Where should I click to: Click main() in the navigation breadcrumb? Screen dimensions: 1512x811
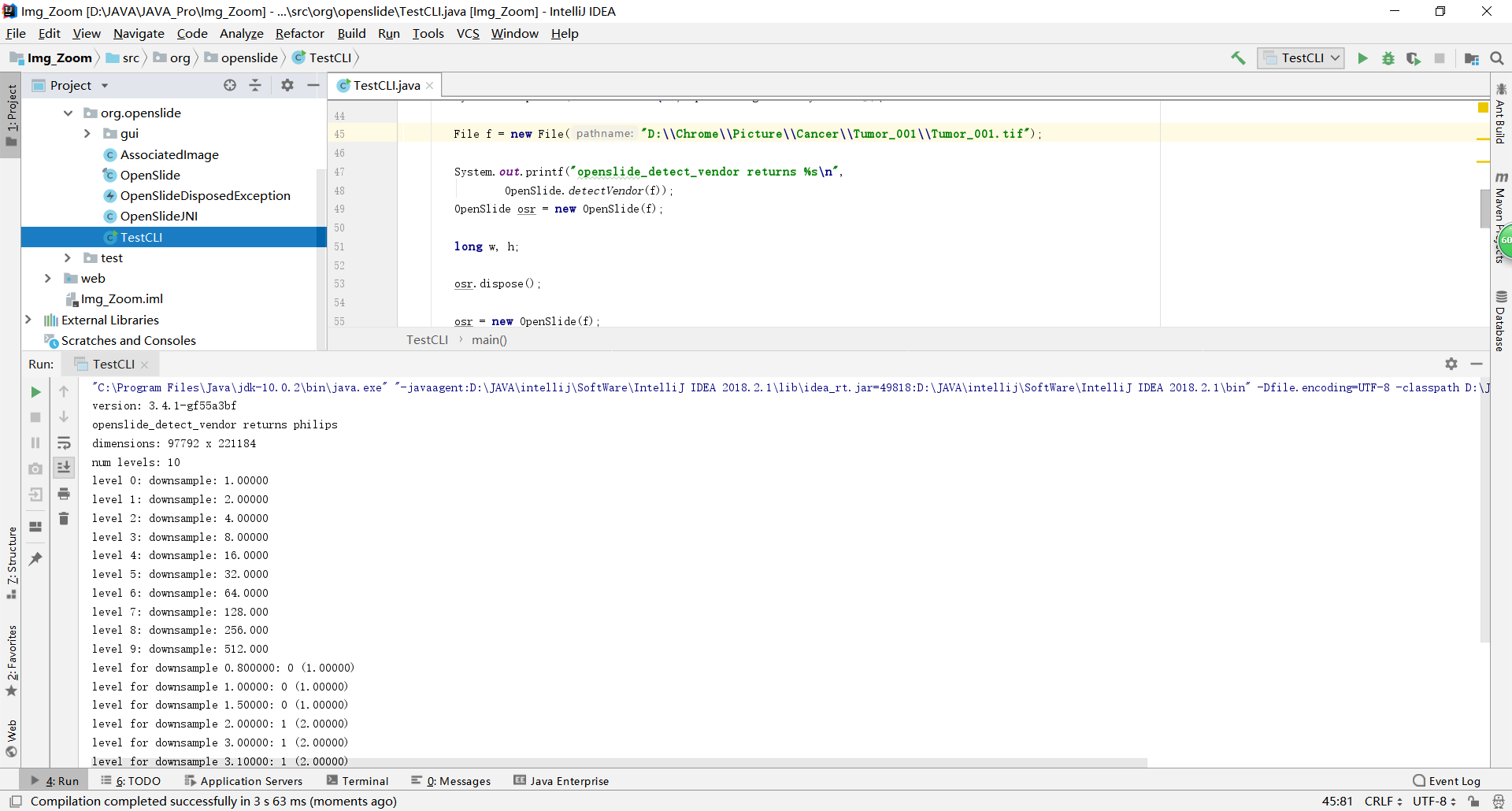(489, 340)
